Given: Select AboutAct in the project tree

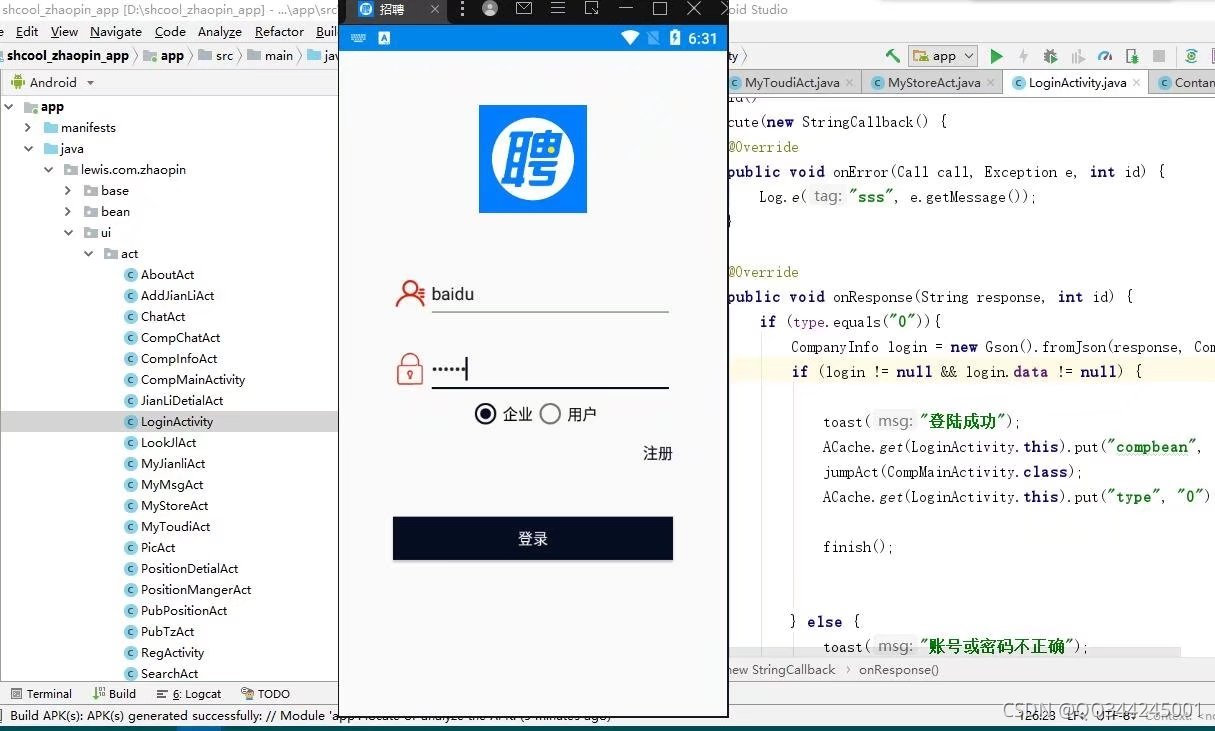Looking at the screenshot, I should [x=169, y=275].
